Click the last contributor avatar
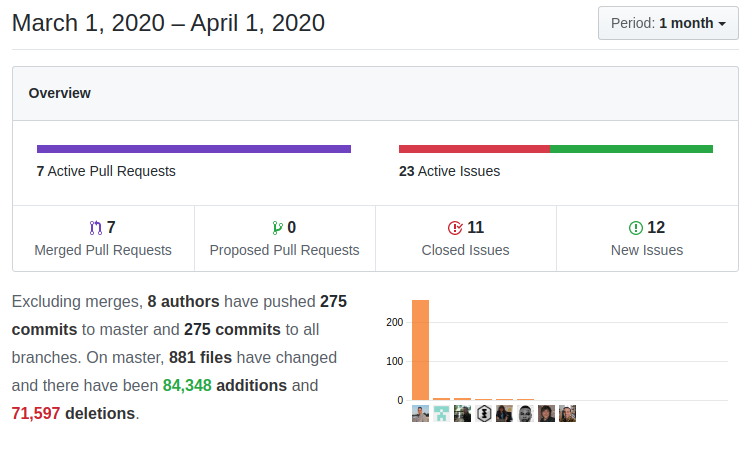 click(x=568, y=414)
